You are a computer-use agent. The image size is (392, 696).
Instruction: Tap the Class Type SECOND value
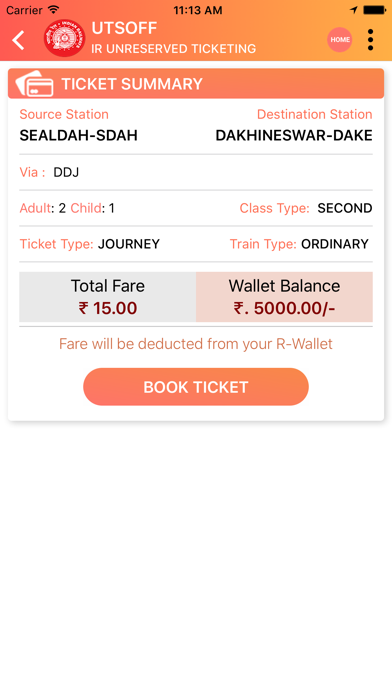pos(344,208)
